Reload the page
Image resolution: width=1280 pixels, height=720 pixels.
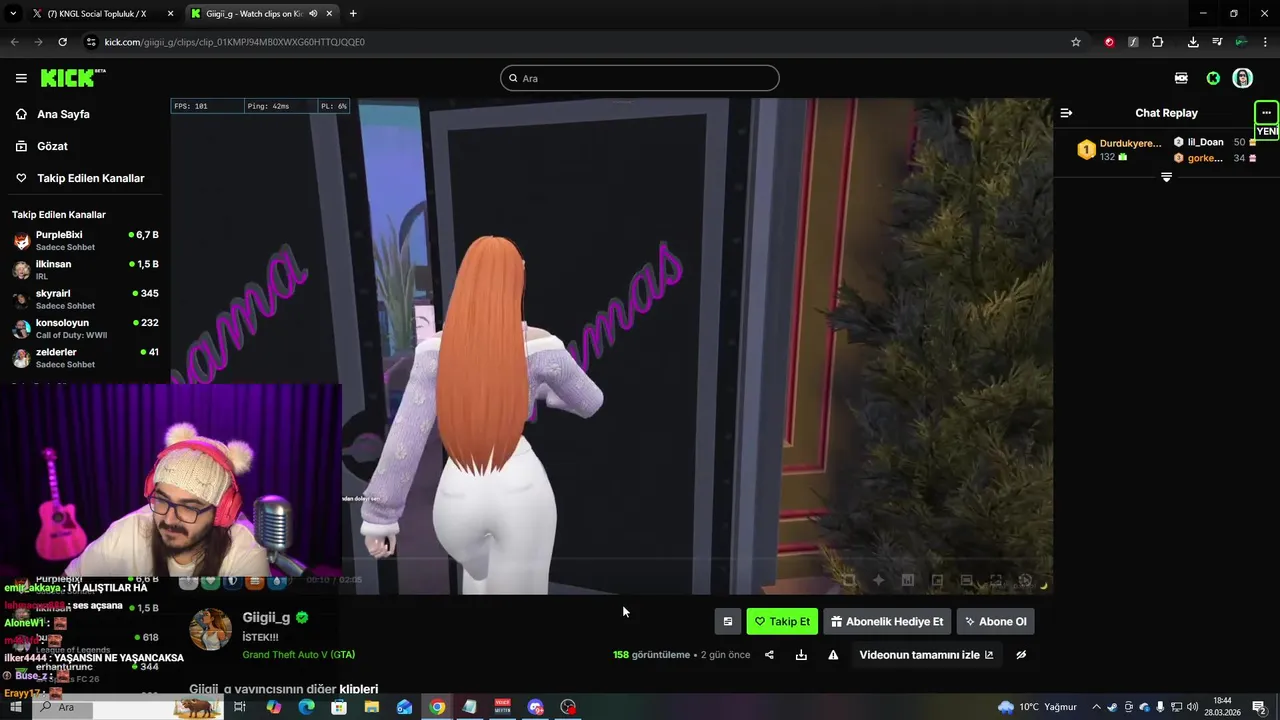(x=62, y=42)
